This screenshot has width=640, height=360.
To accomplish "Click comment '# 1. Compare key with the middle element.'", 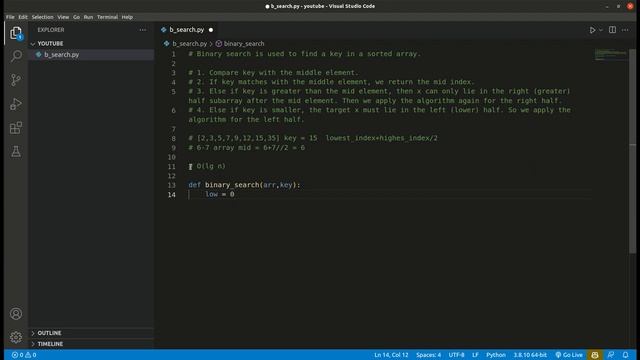I will click(x=273, y=73).
